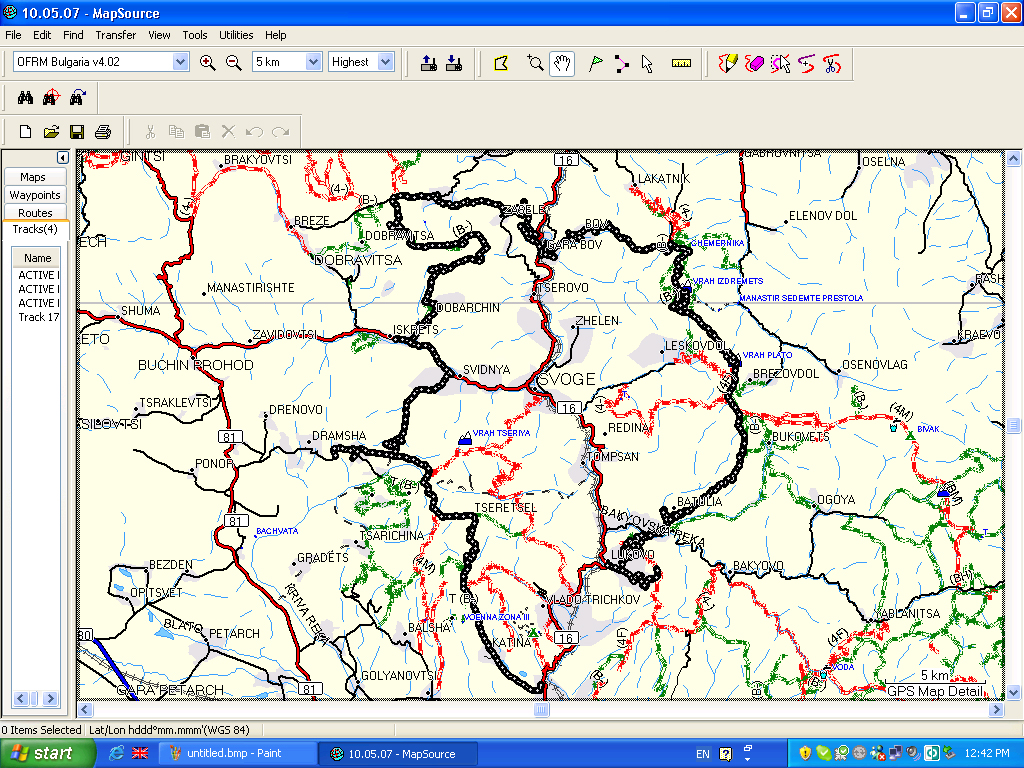
Task: Open the 5 km zoom scale dropdown
Action: [x=312, y=62]
